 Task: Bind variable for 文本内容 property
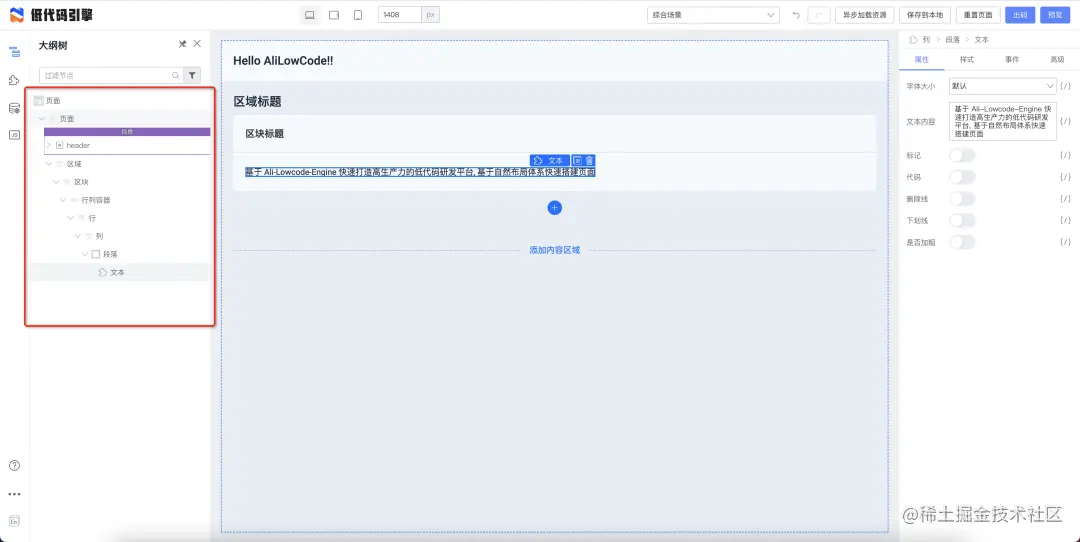click(x=1066, y=121)
